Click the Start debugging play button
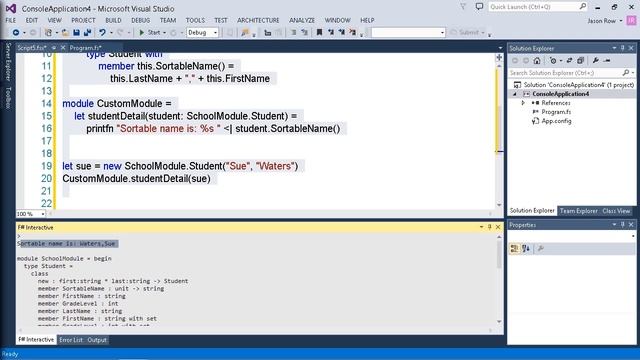 coord(142,32)
